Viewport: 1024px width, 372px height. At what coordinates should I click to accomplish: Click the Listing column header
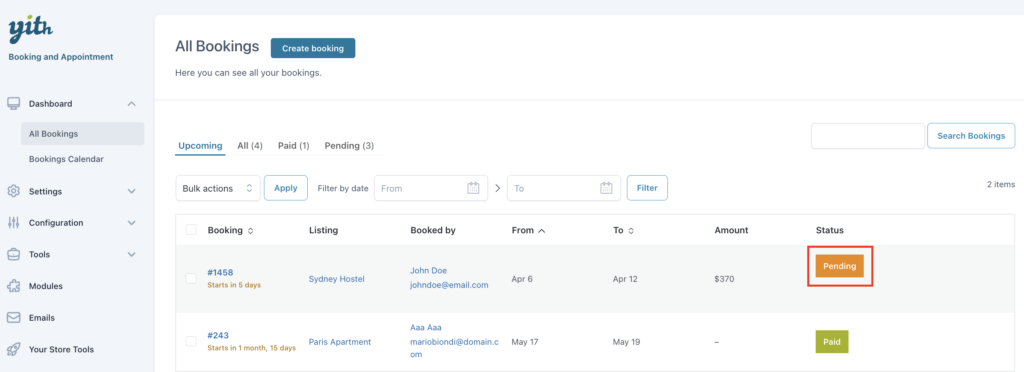point(323,230)
